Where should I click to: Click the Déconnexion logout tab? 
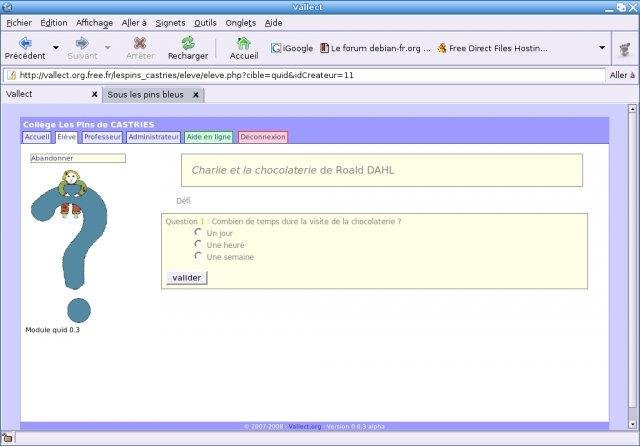263,137
